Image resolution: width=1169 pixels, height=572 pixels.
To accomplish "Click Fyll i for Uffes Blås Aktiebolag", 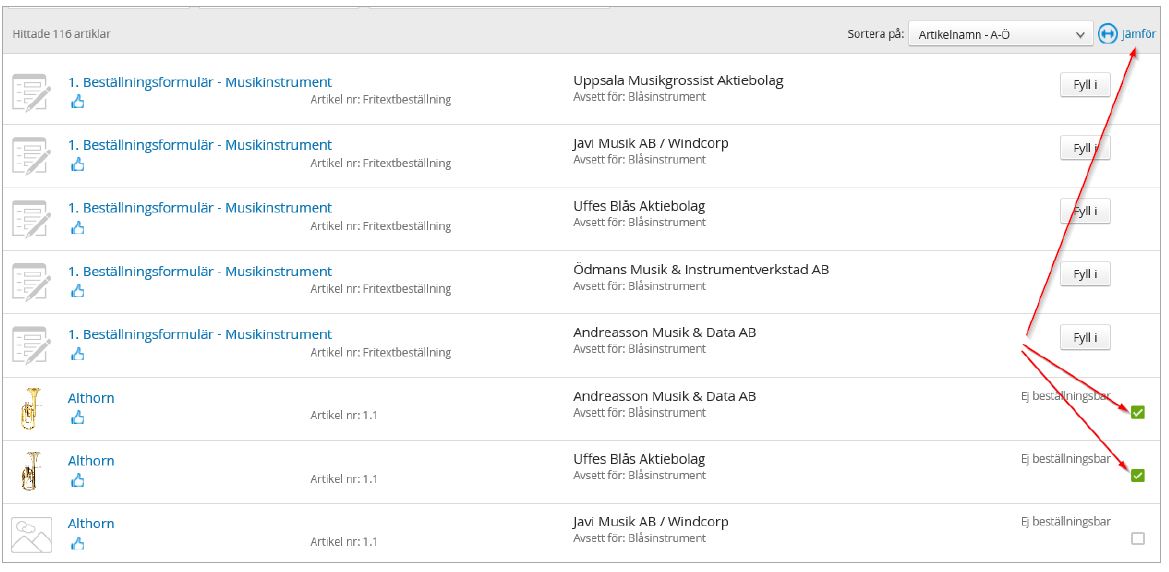I will 1085,211.
